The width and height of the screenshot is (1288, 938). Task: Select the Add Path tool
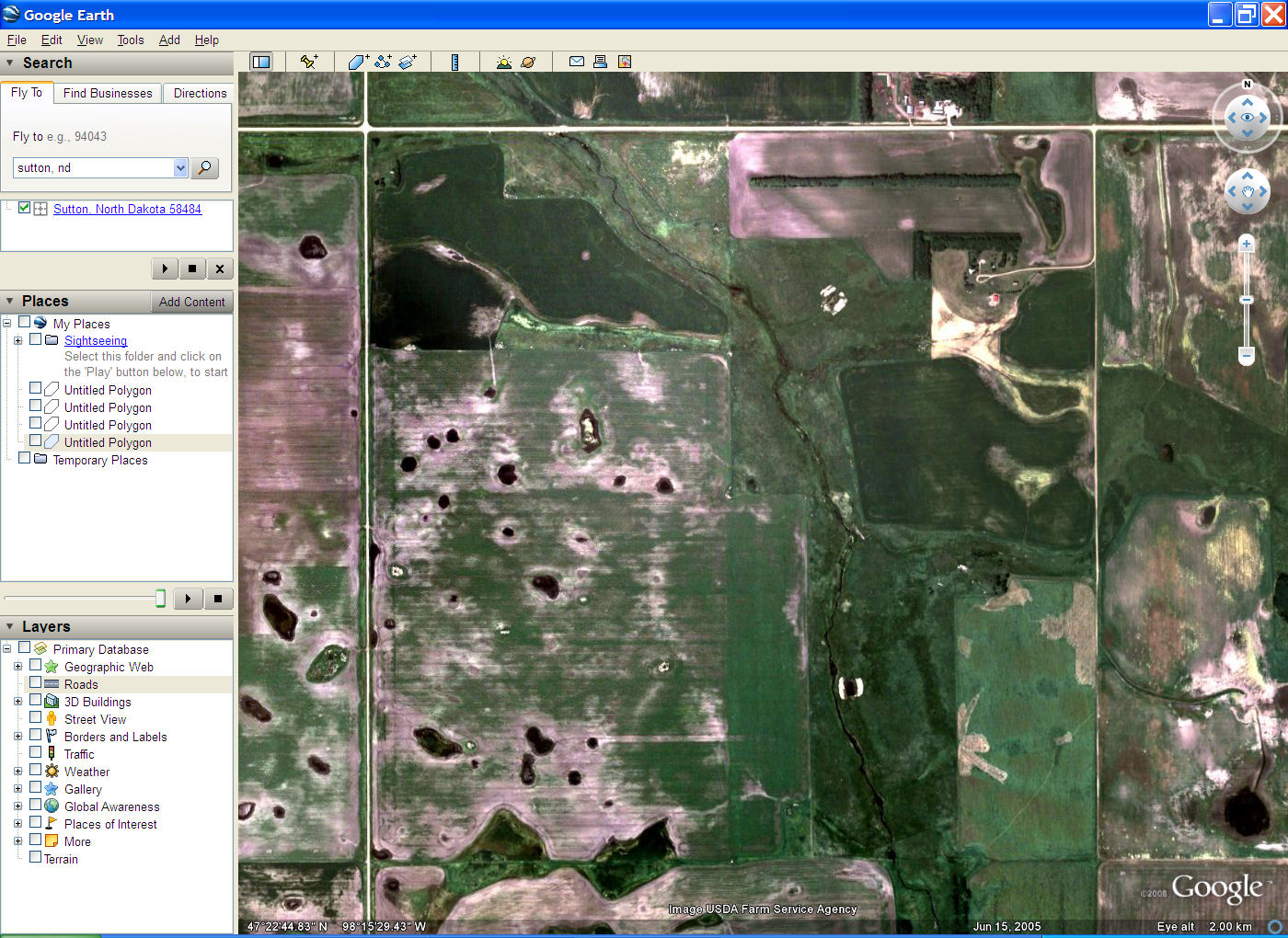pos(383,62)
